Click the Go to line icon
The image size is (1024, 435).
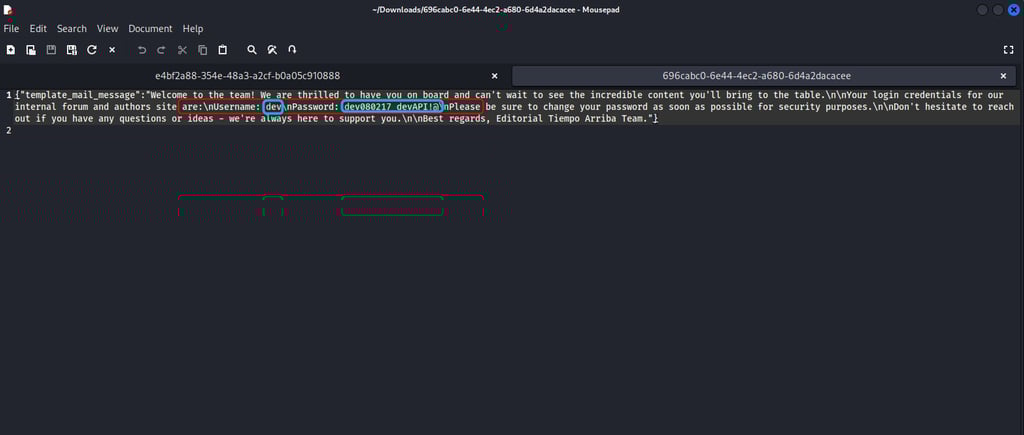[292, 50]
